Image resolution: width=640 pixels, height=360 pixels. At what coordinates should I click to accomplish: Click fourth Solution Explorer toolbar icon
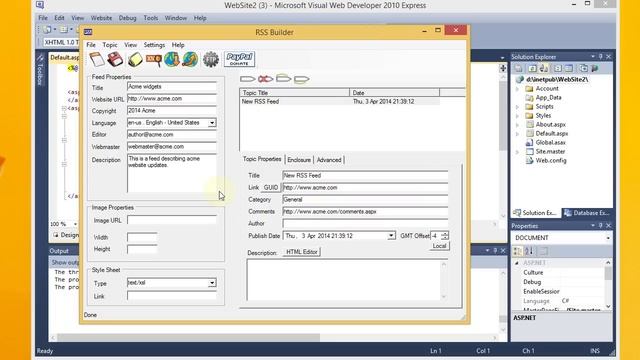[x=558, y=69]
